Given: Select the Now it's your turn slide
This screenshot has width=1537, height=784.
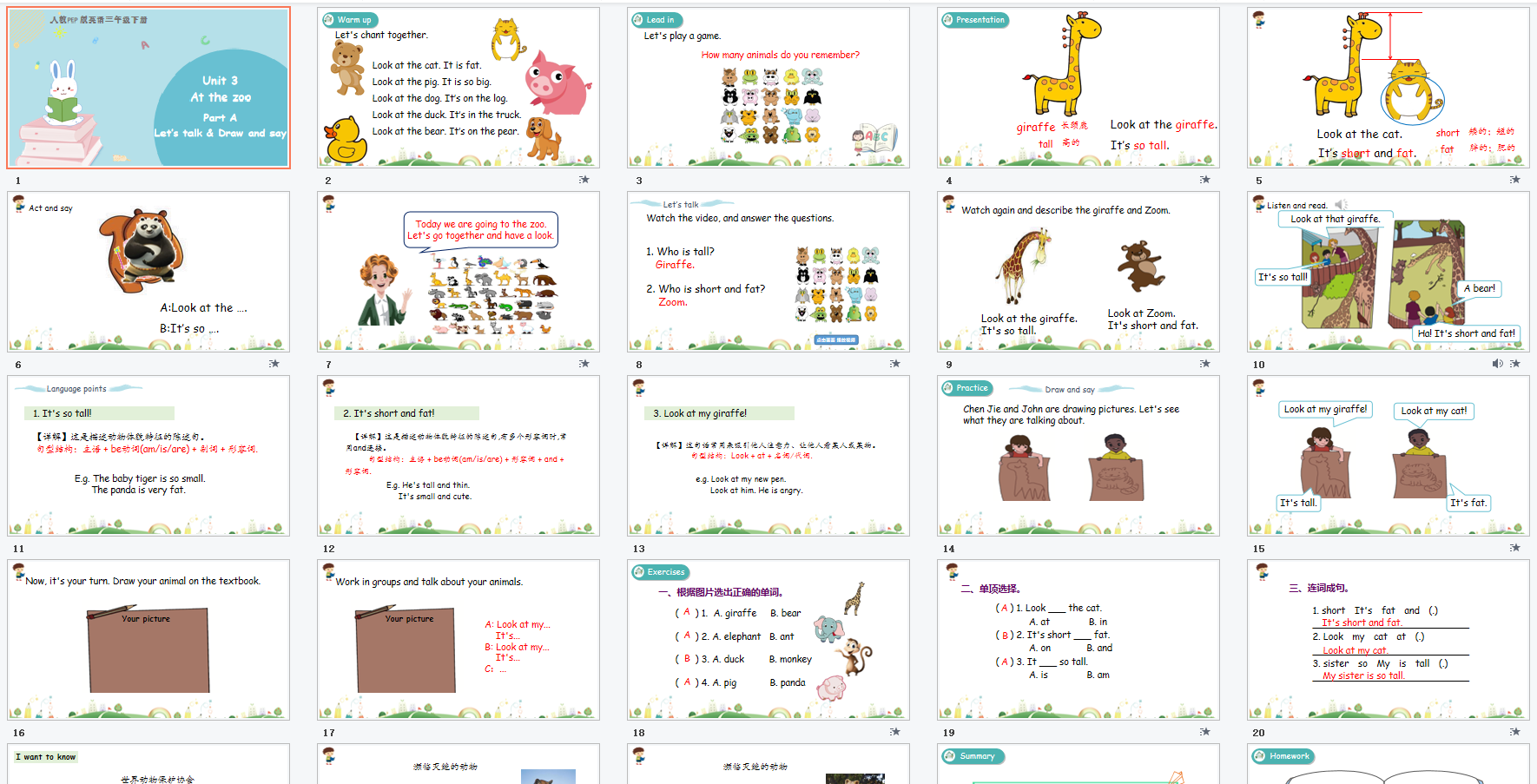Looking at the screenshot, I should (148, 640).
